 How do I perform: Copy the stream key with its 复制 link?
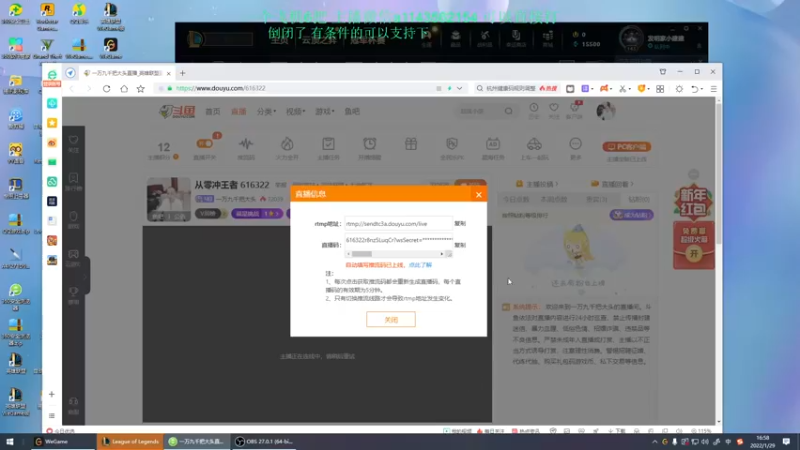tap(460, 245)
